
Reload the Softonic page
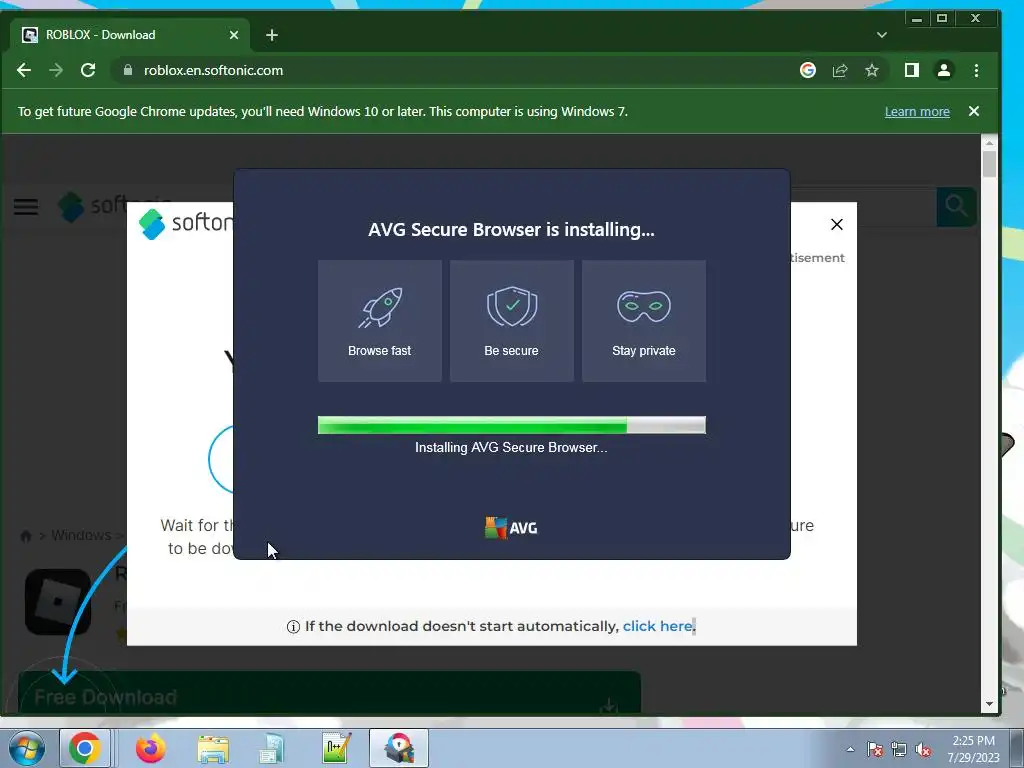tap(88, 71)
